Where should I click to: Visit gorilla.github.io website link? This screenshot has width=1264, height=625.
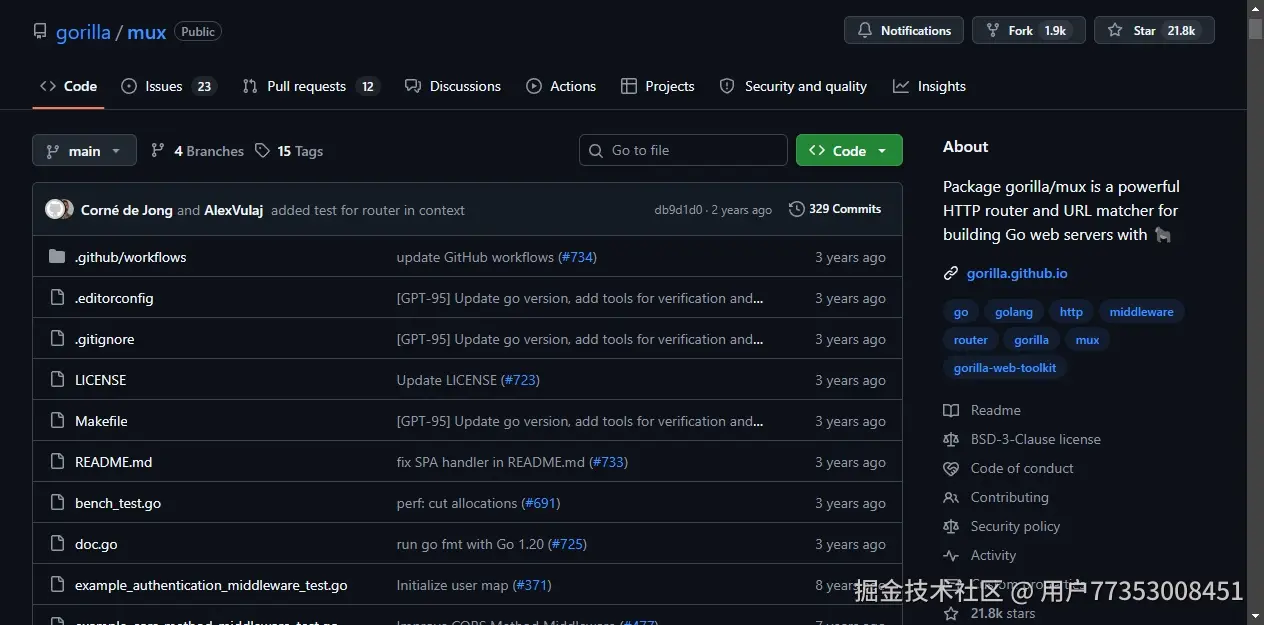pos(1017,273)
